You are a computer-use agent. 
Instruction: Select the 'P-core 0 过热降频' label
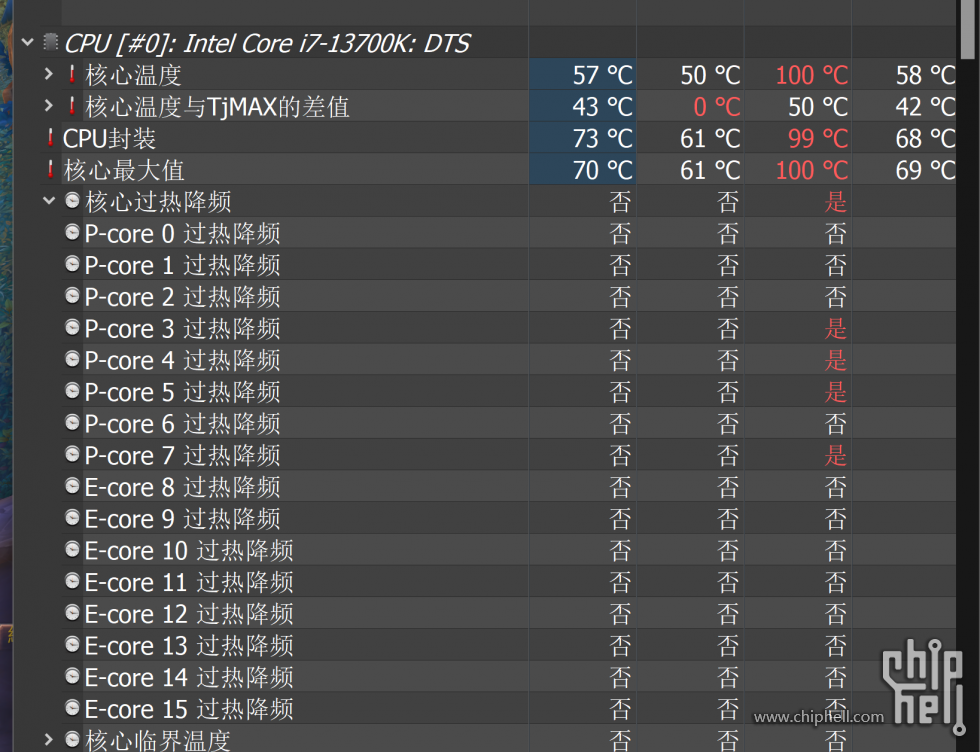pyautogui.click(x=182, y=234)
